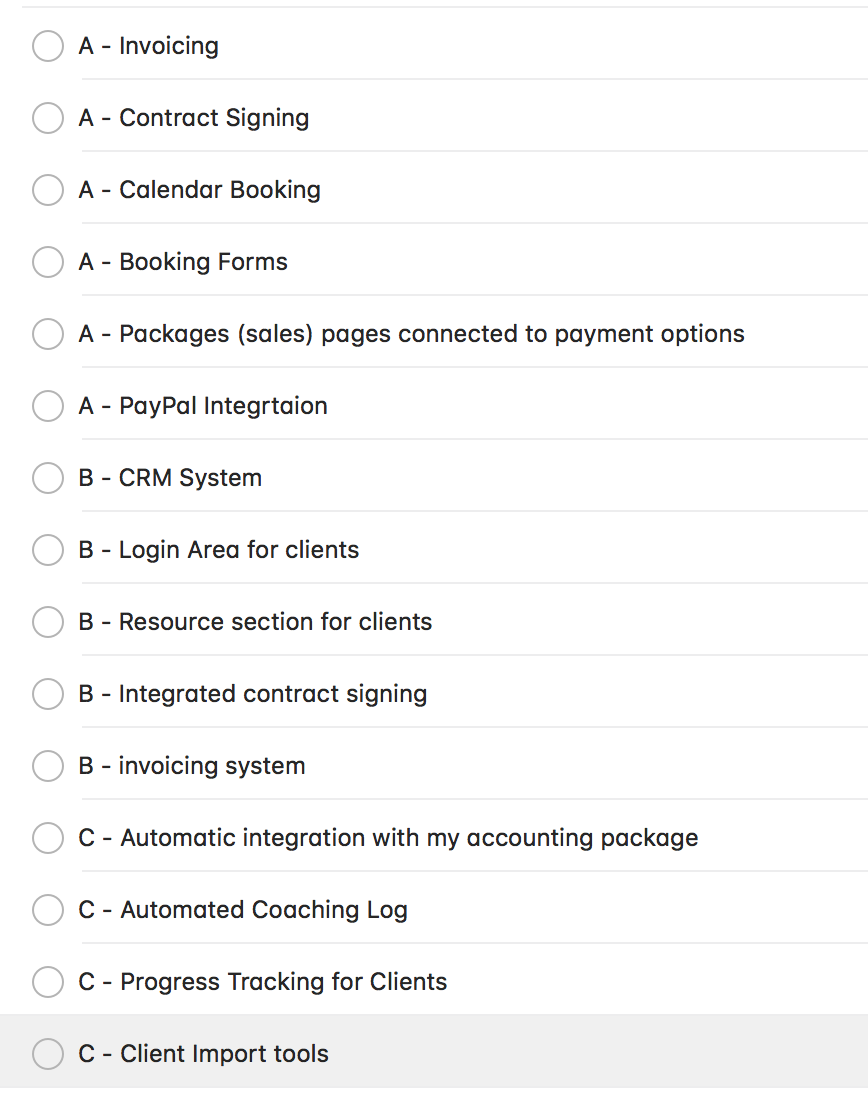This screenshot has width=868, height=1114.
Task: Click 'C - Automated Coaching Log' item text
Action: click(x=243, y=910)
